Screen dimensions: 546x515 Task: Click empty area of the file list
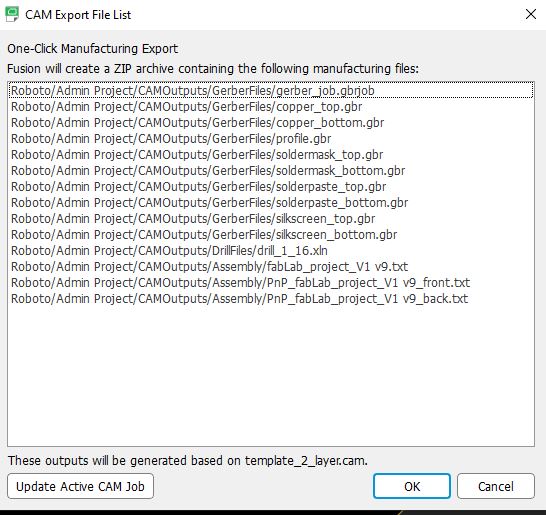click(x=271, y=376)
